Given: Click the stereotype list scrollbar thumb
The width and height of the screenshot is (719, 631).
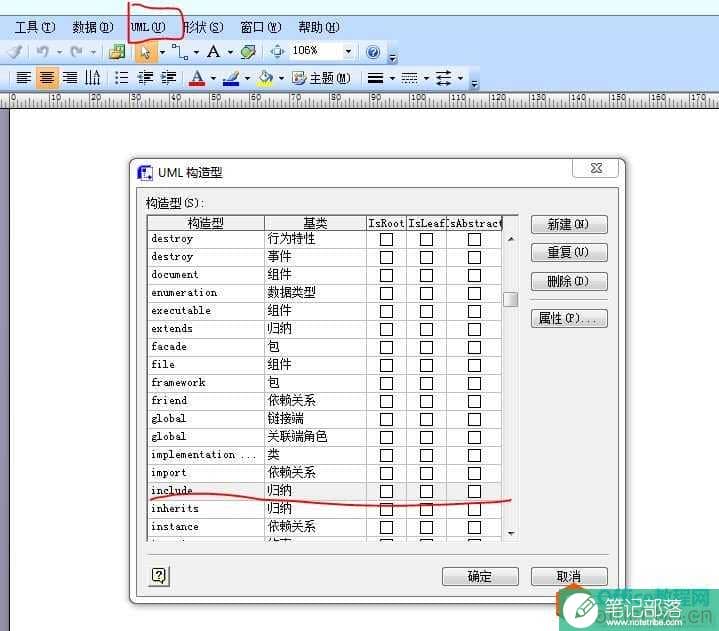Looking at the screenshot, I should (x=510, y=299).
